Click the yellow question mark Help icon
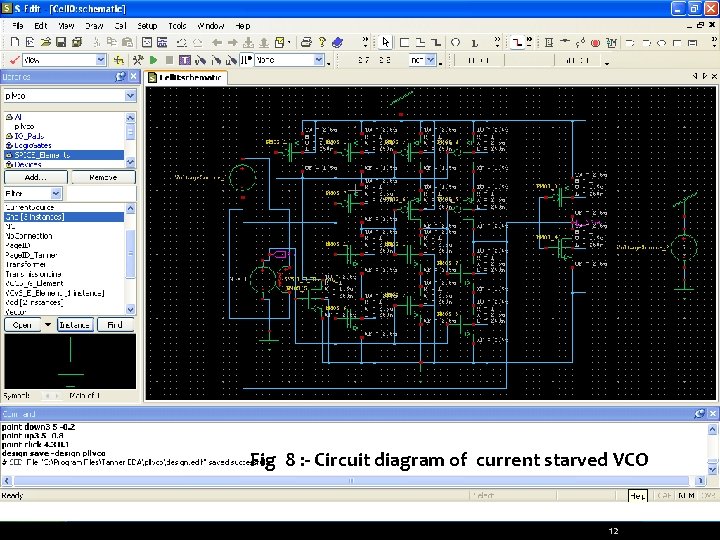Viewport: 720px width, 540px height. (x=322, y=42)
